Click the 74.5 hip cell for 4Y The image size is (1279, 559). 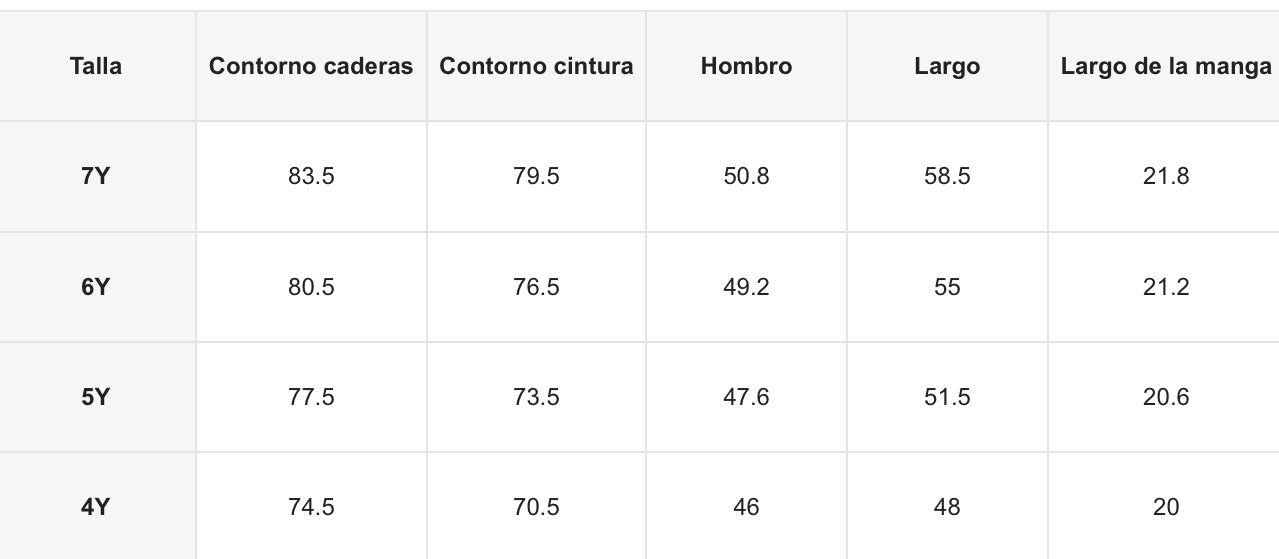point(311,506)
